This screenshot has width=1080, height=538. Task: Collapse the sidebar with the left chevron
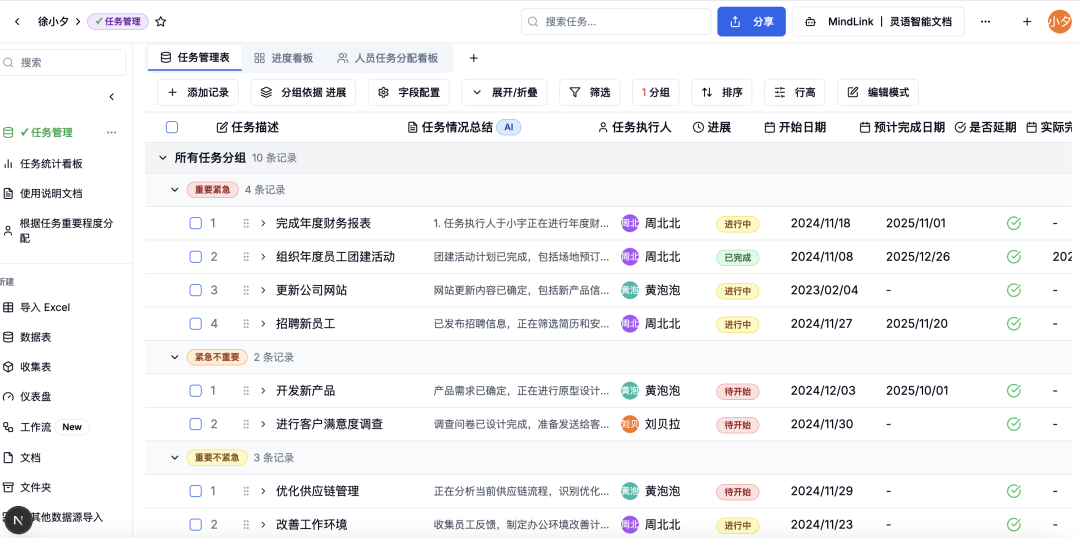click(112, 97)
